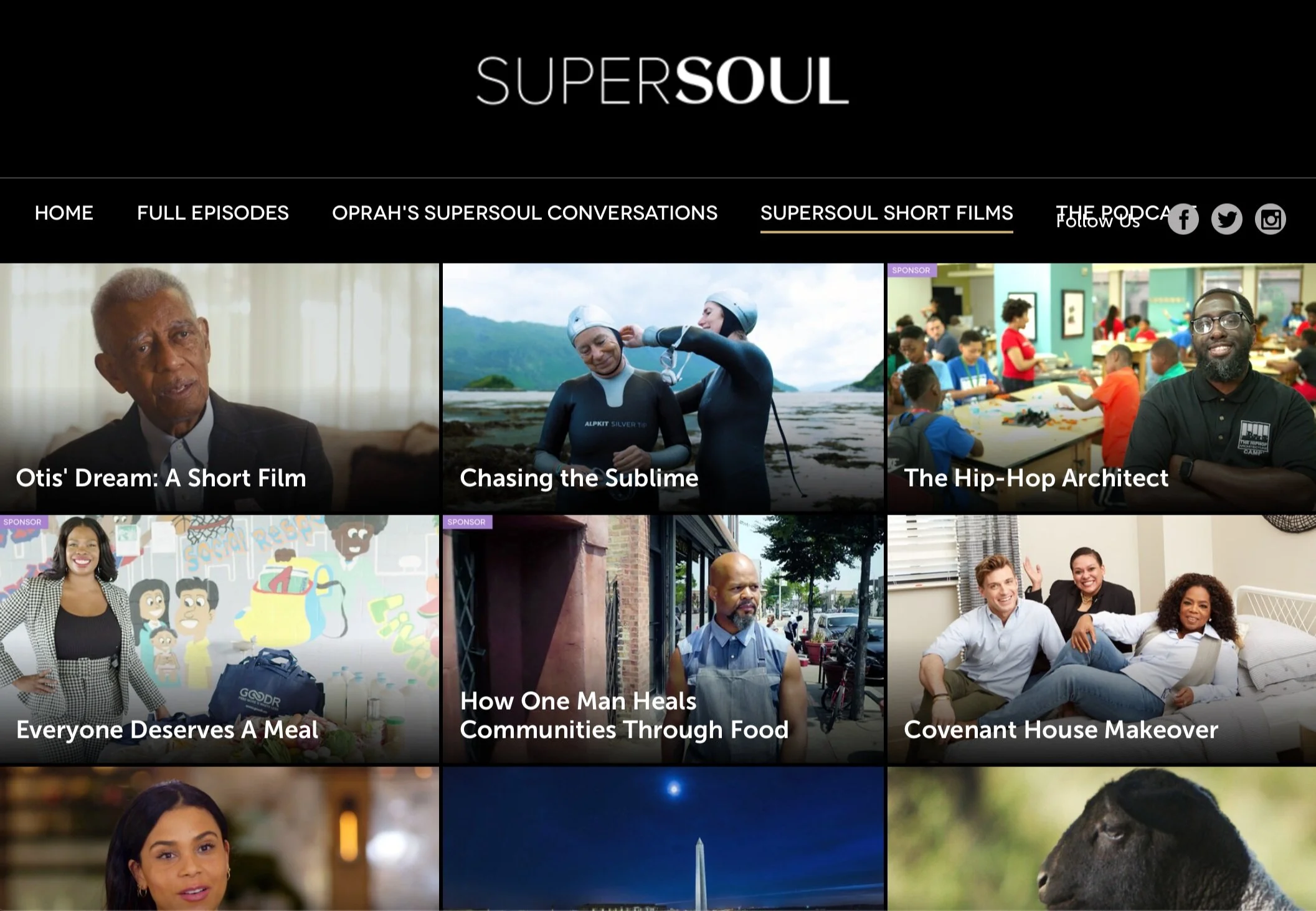The image size is (1316, 911).
Task: Play The Hip-Hop Architect video thumbnail
Action: pyautogui.click(x=1102, y=386)
